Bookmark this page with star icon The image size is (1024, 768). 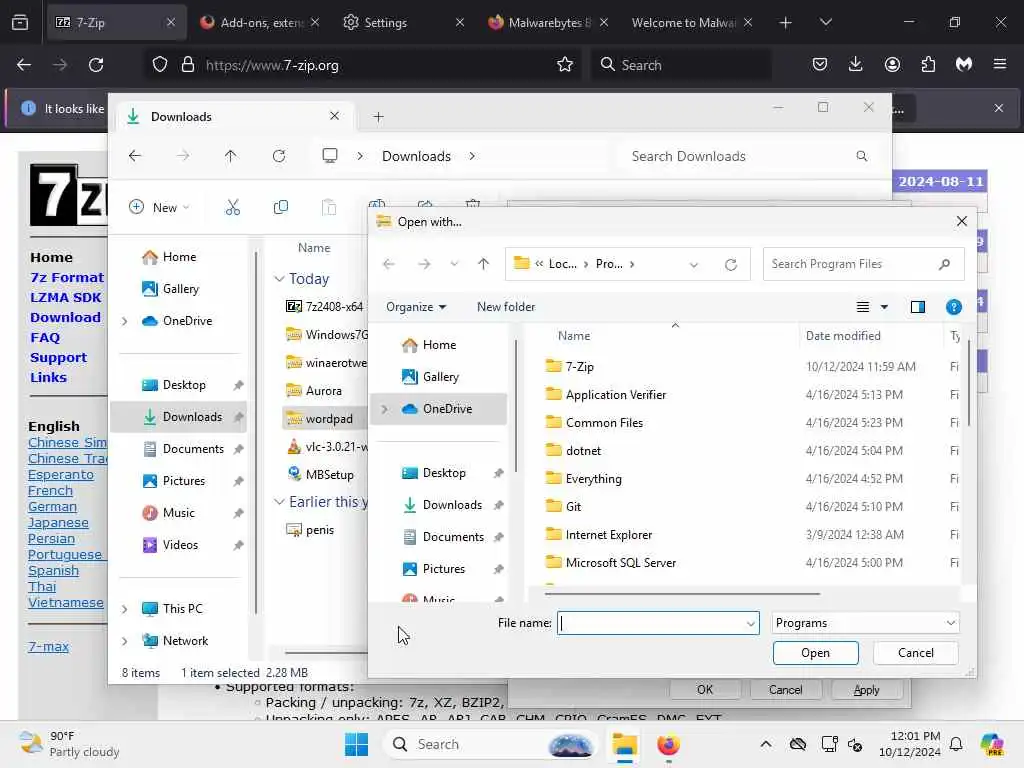[565, 65]
